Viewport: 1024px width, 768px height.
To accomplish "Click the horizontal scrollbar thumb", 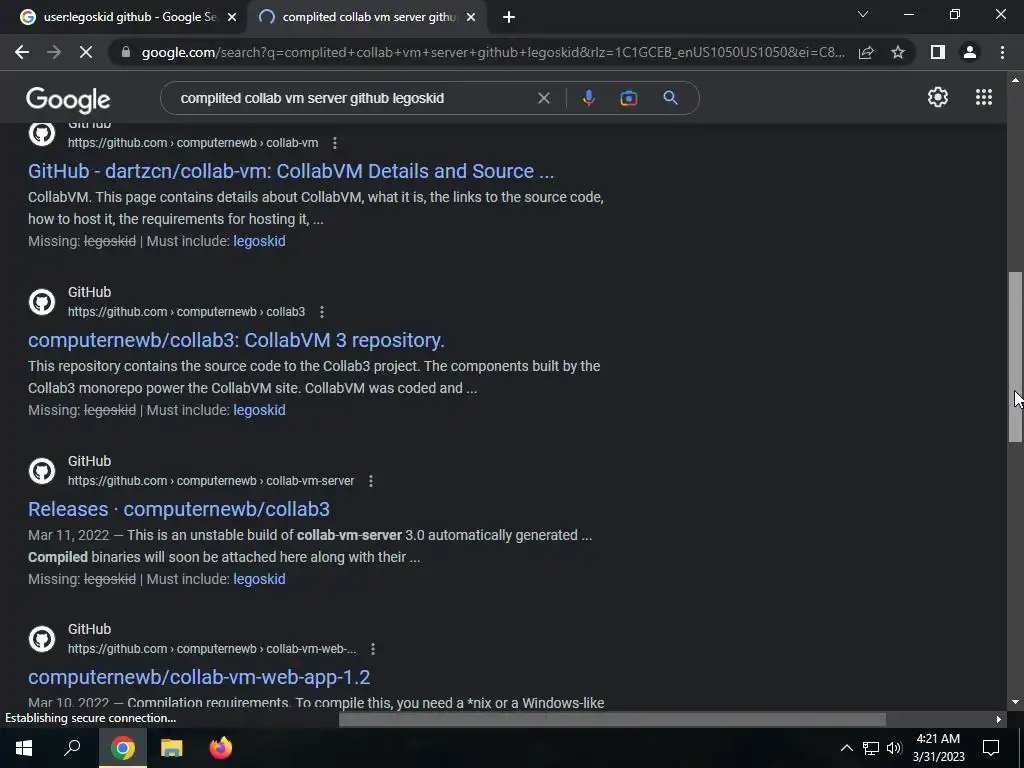I will (x=612, y=719).
